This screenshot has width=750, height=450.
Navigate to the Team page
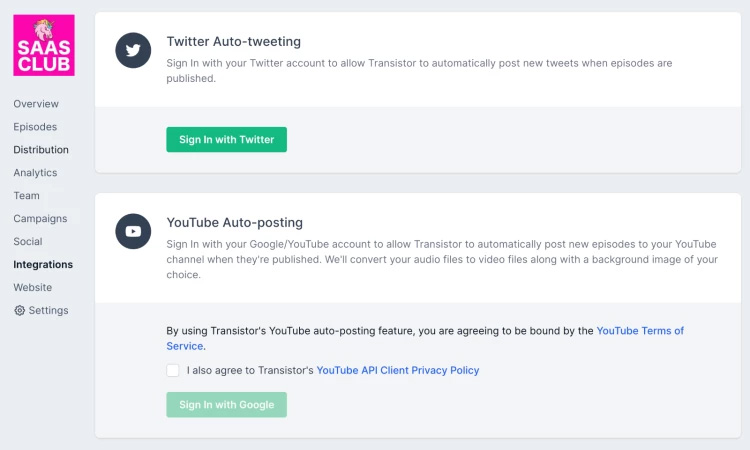(x=26, y=196)
